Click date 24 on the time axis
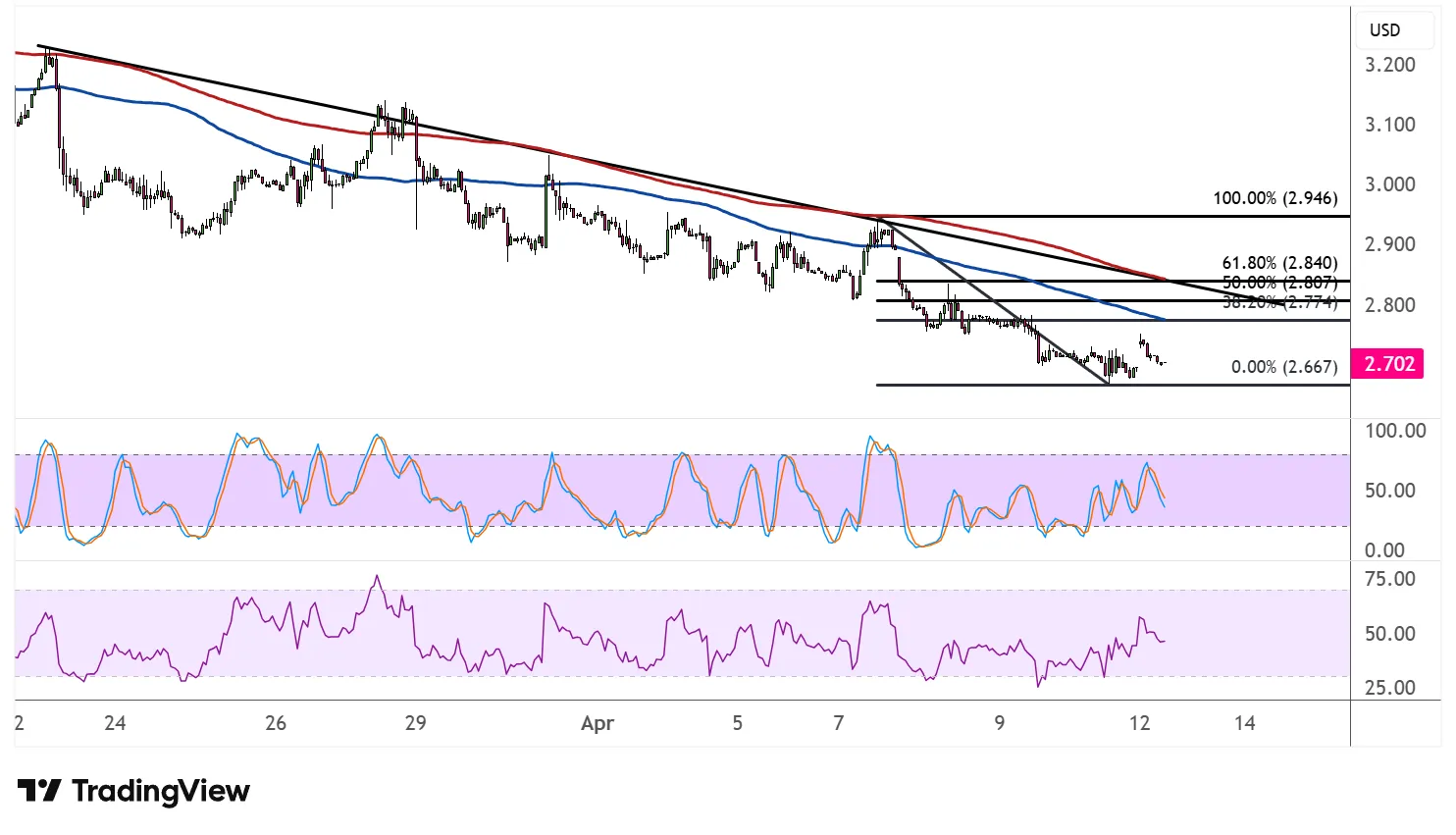 (x=115, y=723)
